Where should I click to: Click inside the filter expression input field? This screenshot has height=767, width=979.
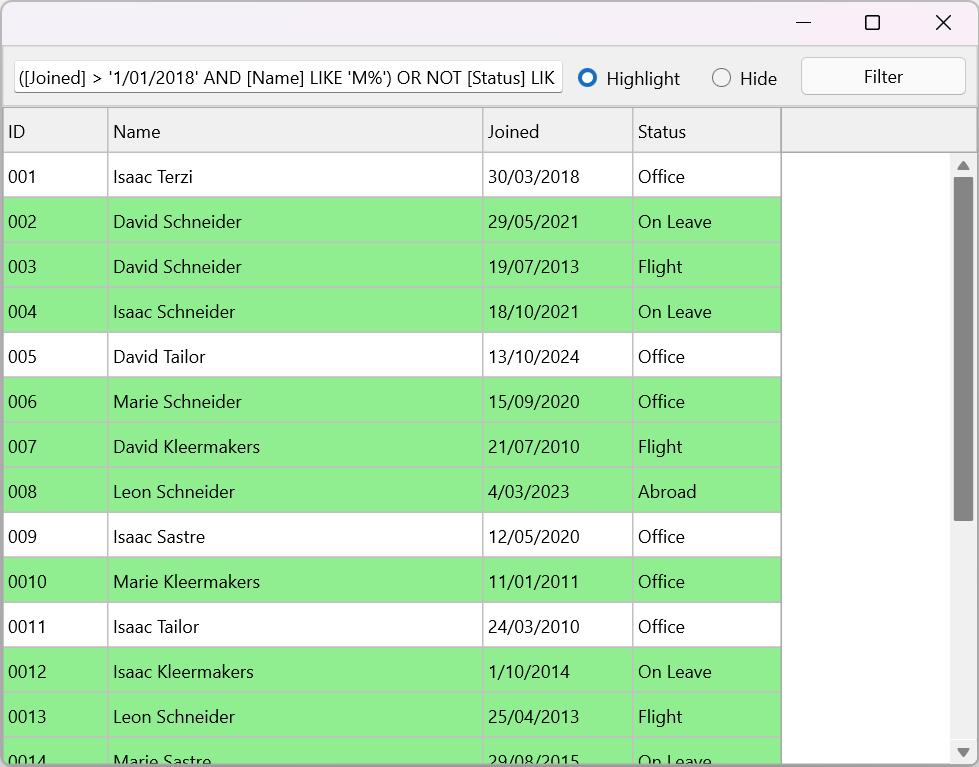[x=287, y=77]
